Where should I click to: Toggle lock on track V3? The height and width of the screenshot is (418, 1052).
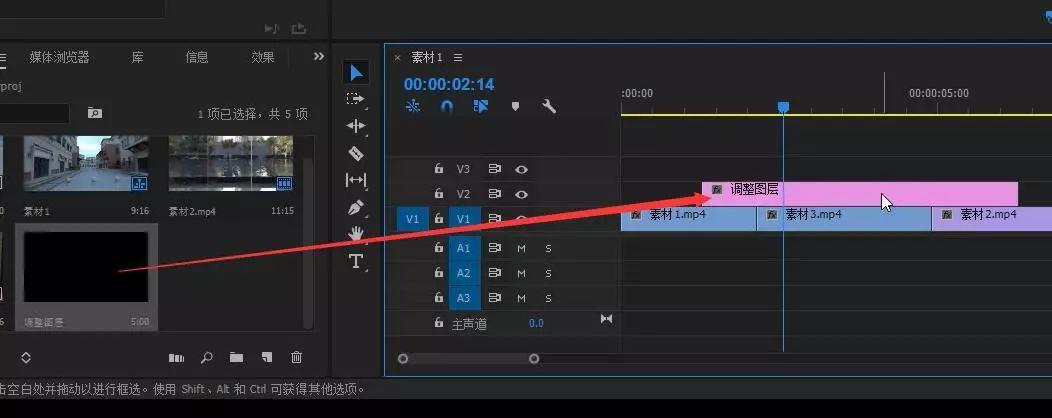[x=439, y=168]
